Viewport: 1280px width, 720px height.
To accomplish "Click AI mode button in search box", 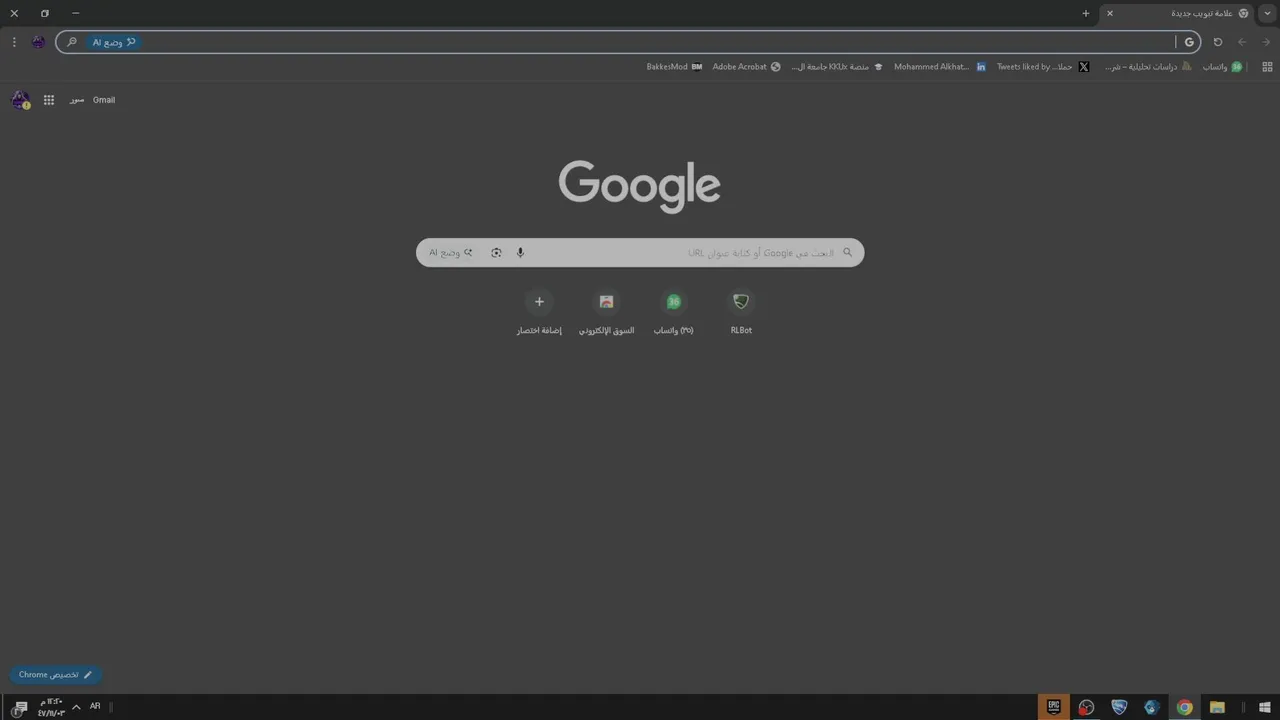I will [x=451, y=253].
